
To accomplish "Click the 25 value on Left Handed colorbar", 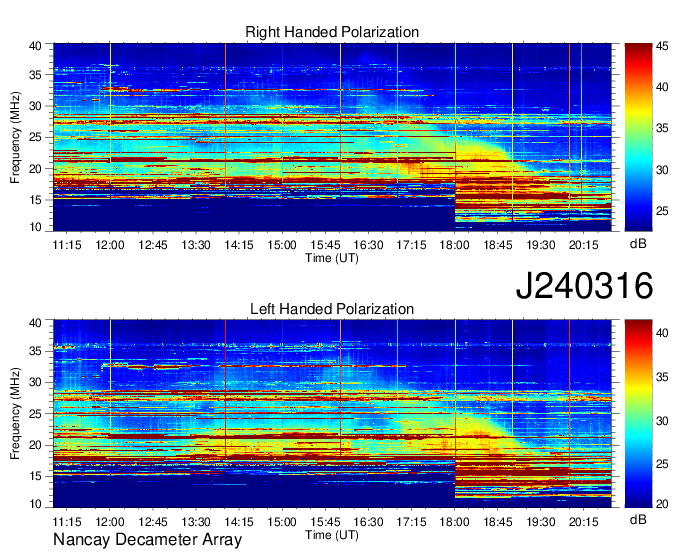I will (662, 464).
